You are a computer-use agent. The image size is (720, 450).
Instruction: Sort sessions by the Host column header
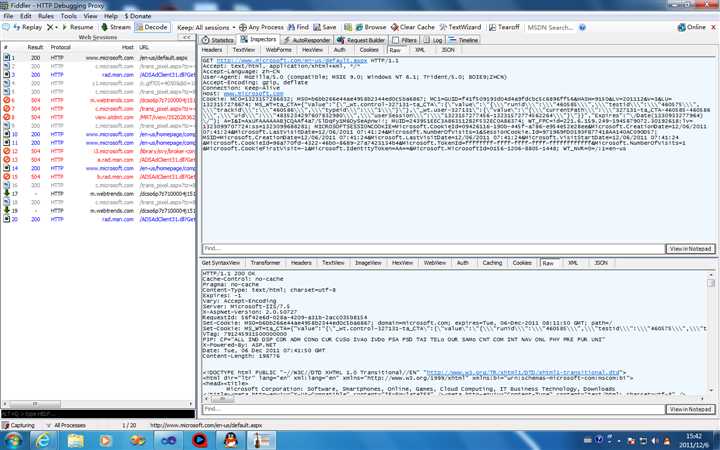tap(128, 47)
